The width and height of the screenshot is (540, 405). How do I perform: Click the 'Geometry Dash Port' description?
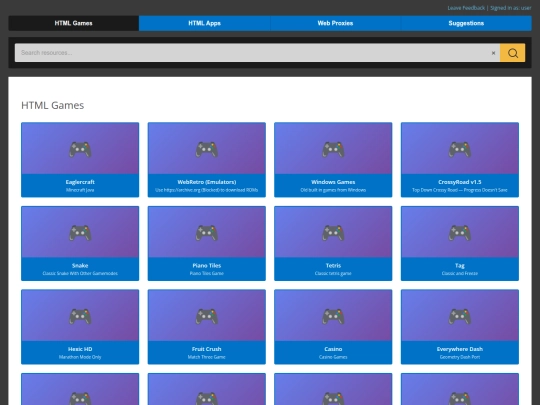460,357
